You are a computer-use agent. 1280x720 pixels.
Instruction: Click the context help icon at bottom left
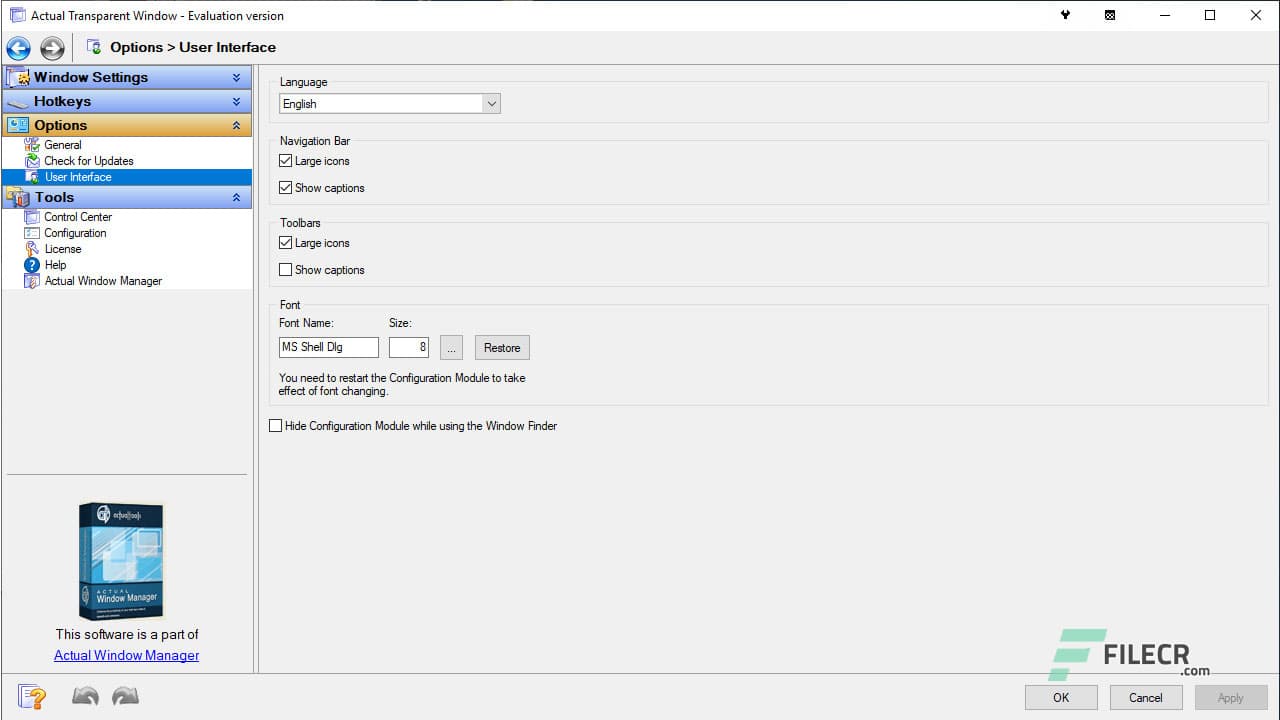(x=32, y=697)
